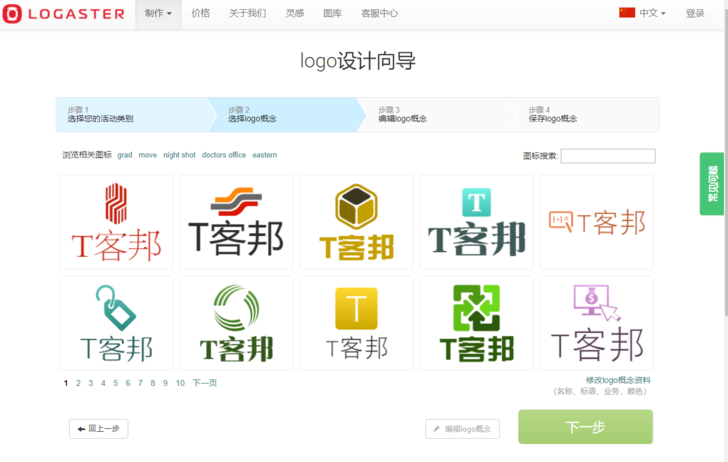Click the green 下一步 button
The height and width of the screenshot is (462, 728).
point(585,427)
